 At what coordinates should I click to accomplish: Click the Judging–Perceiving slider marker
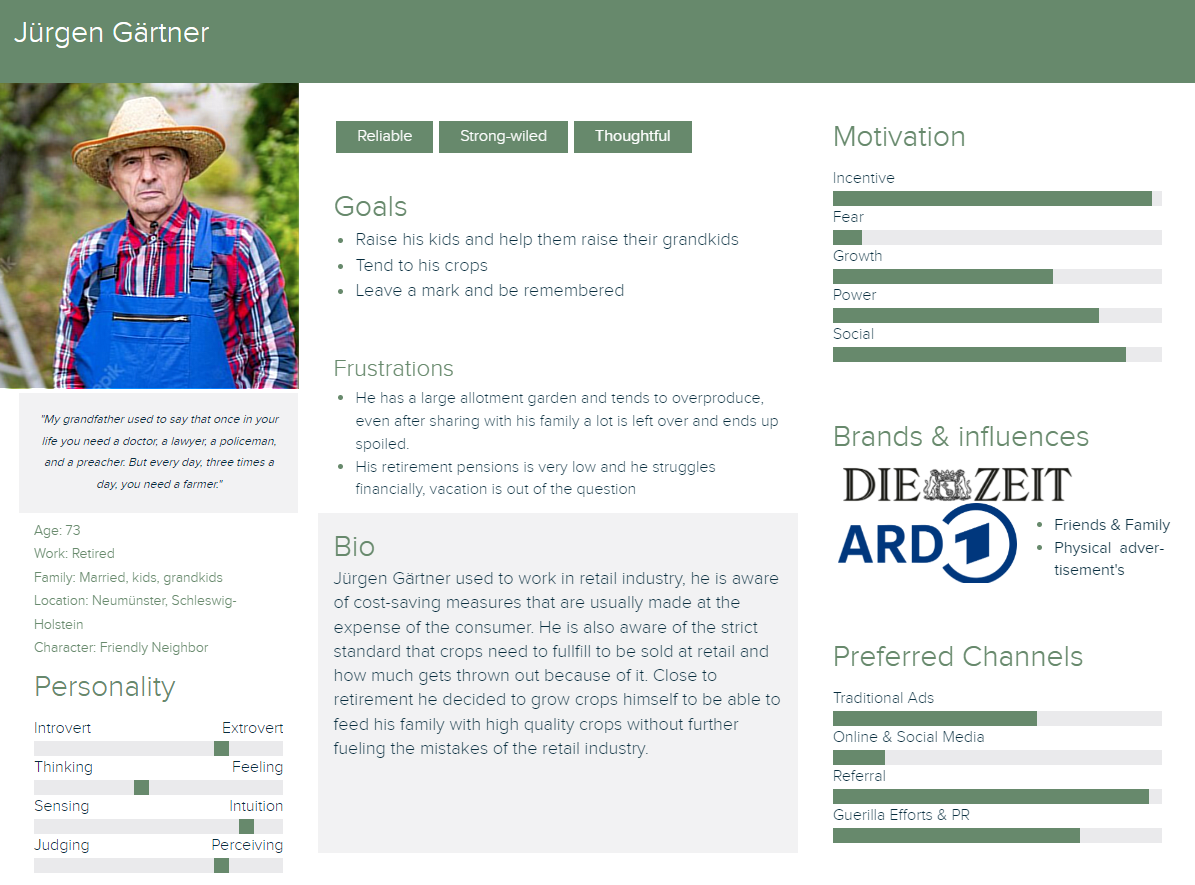point(221,865)
